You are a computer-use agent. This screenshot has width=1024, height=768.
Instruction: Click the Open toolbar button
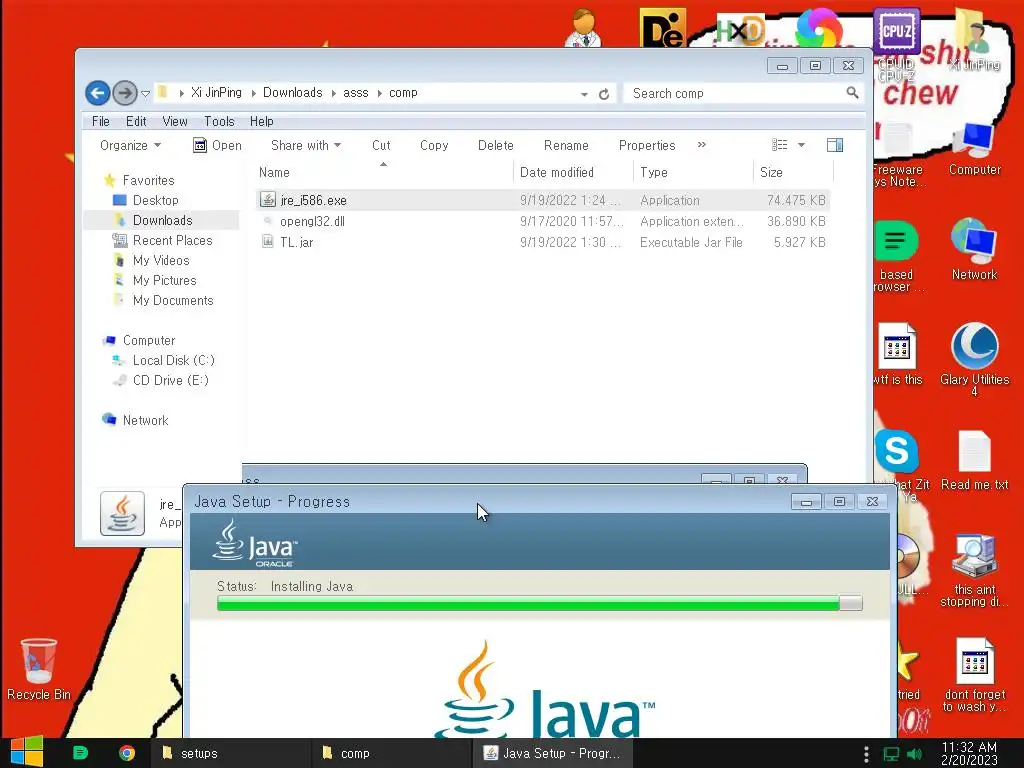[x=217, y=145]
